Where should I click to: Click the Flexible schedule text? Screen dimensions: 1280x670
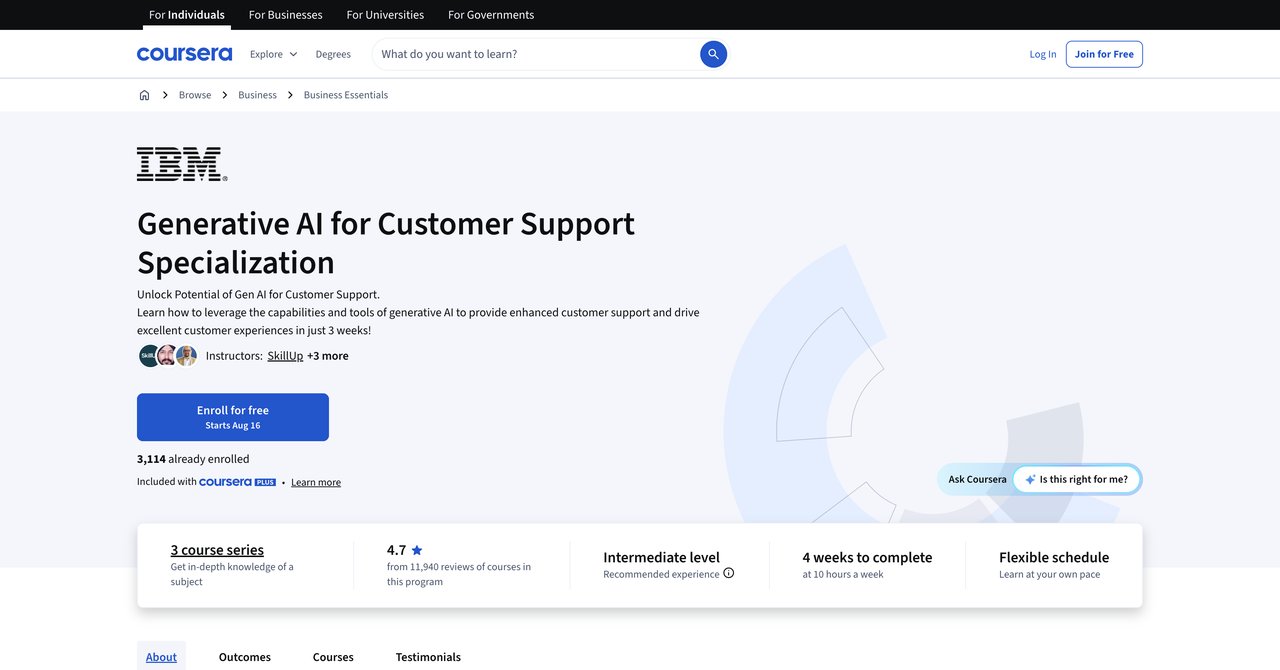point(1054,558)
